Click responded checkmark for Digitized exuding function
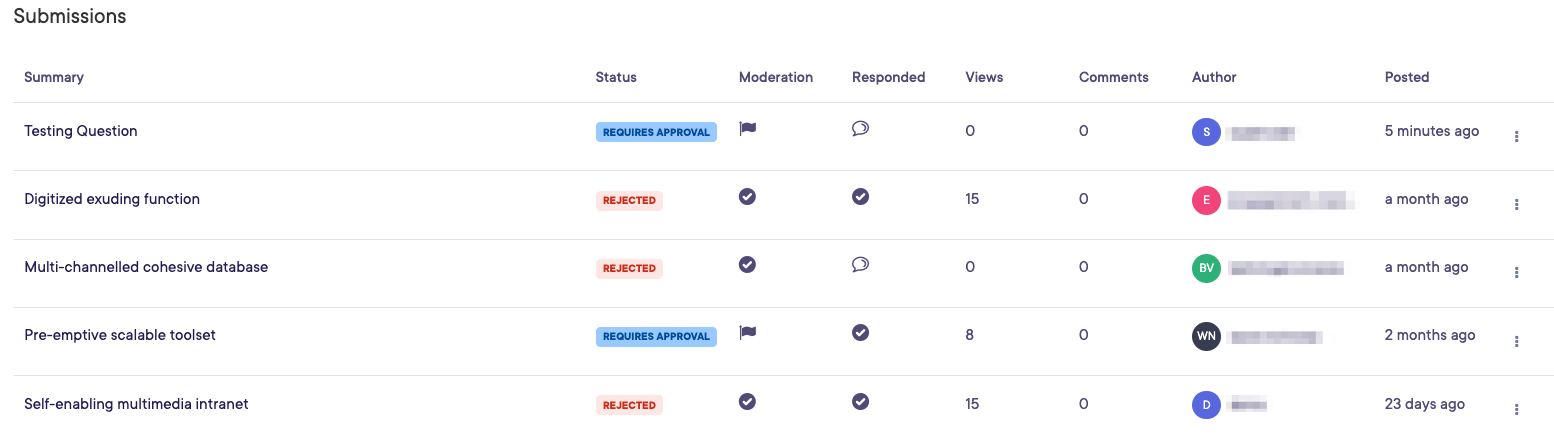 click(860, 197)
